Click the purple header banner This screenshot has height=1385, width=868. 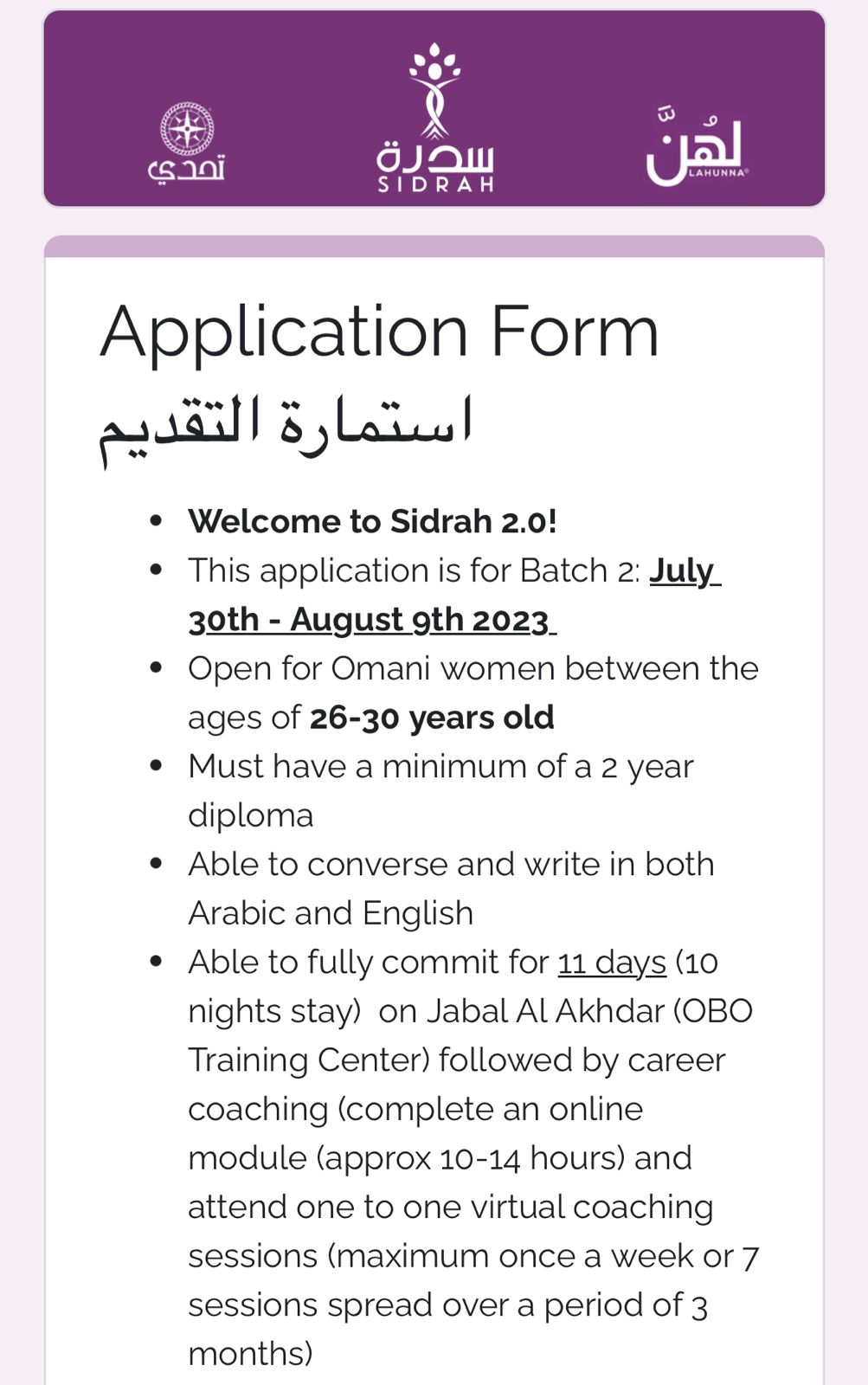pyautogui.click(x=434, y=108)
